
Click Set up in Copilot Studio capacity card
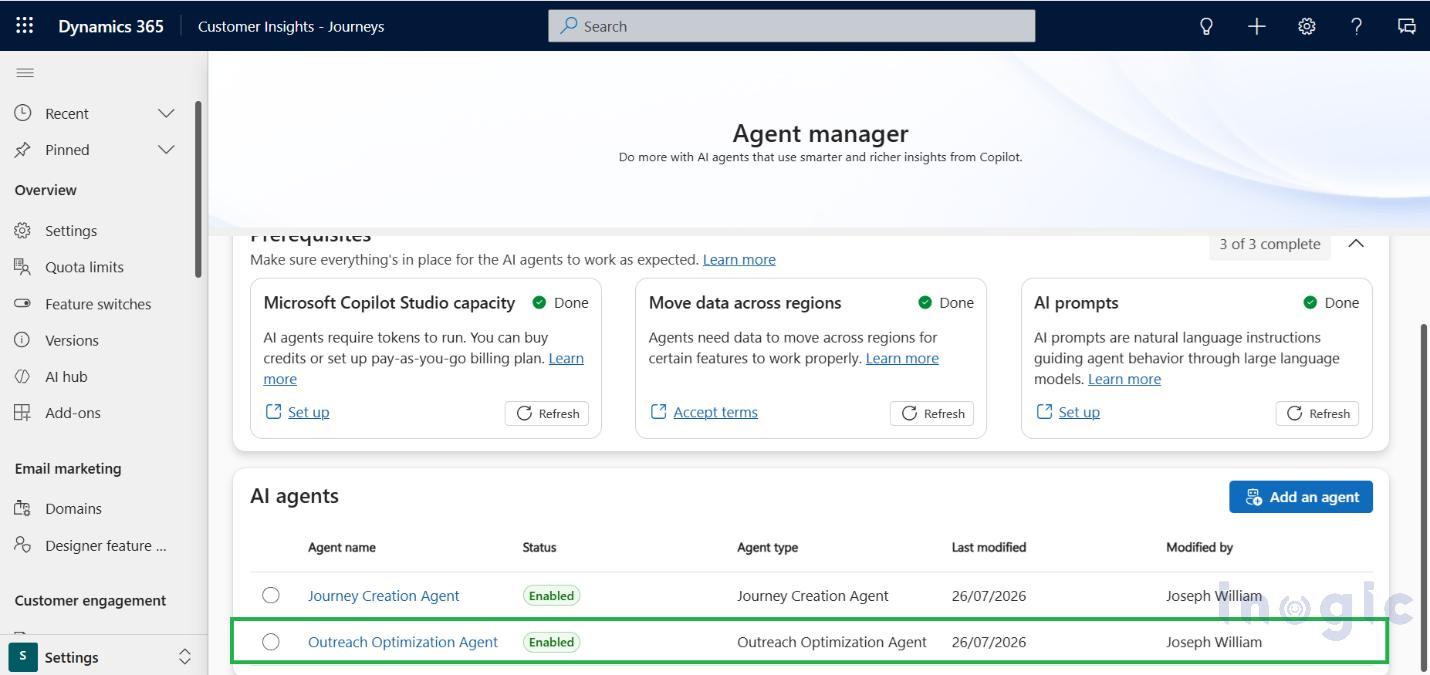click(x=309, y=412)
